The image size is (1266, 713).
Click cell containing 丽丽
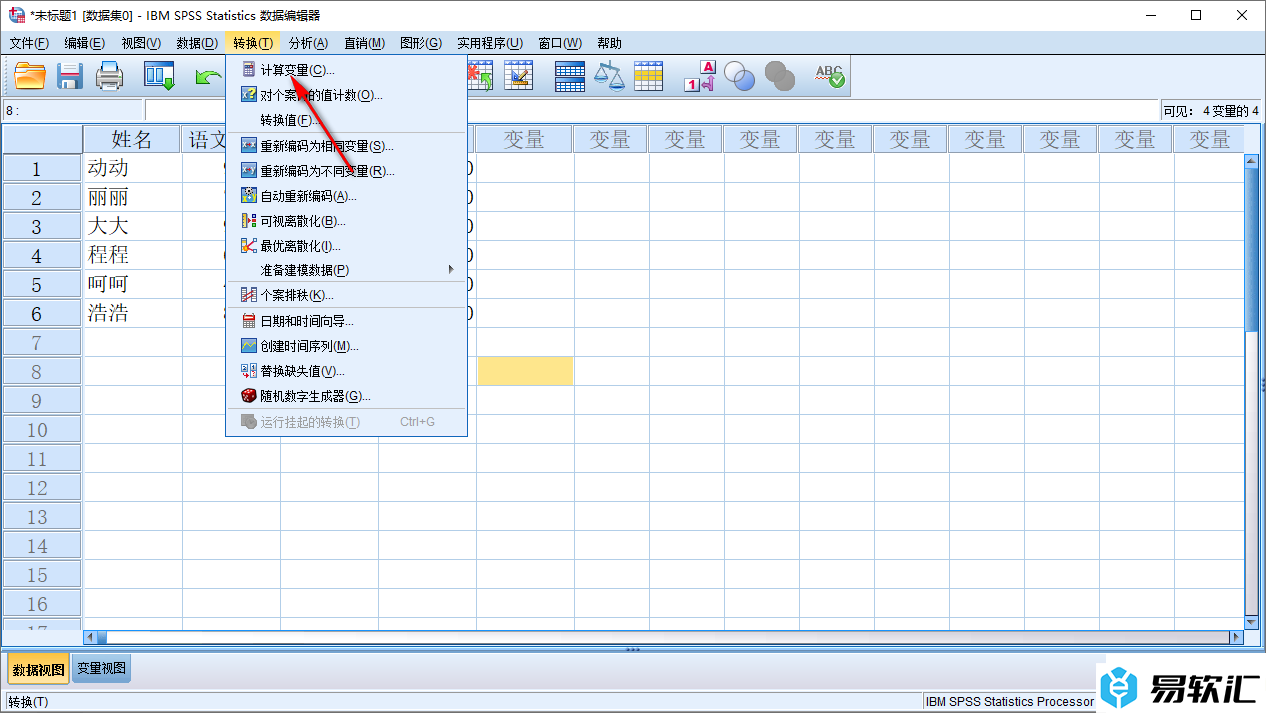click(x=132, y=197)
